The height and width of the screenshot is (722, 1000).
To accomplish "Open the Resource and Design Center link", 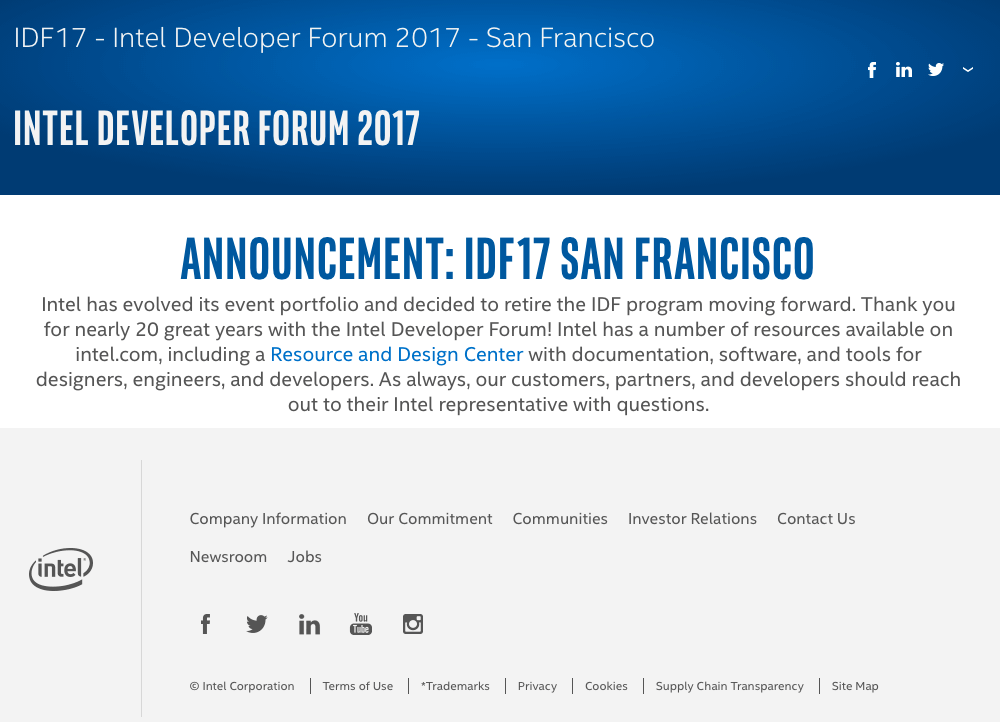I will (396, 354).
